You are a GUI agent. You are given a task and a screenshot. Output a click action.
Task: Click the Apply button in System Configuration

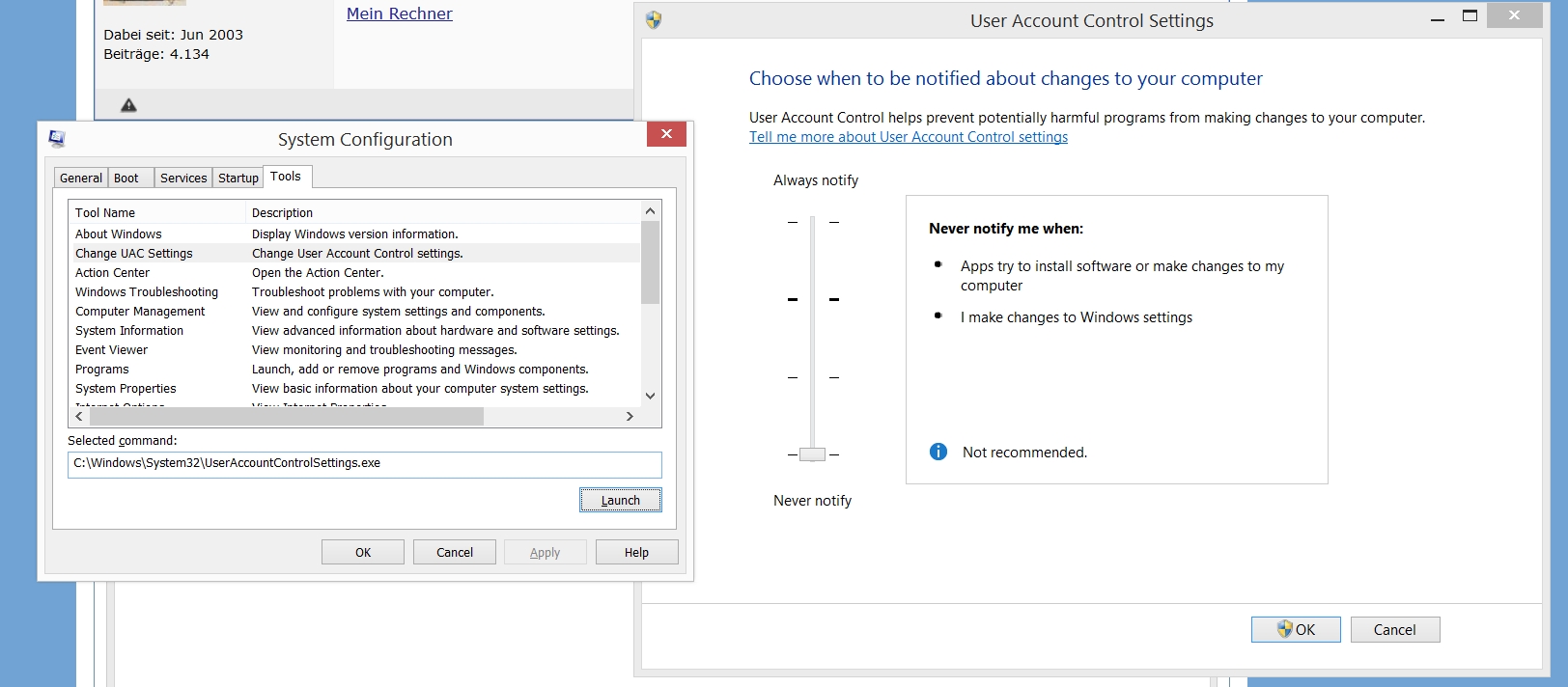click(x=546, y=552)
